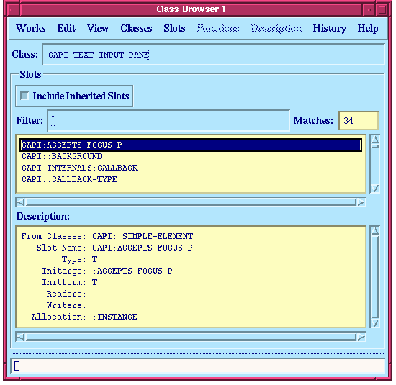The image size is (396, 385).
Task: Click the slots list horizontal scrollbar track
Action: (191, 202)
